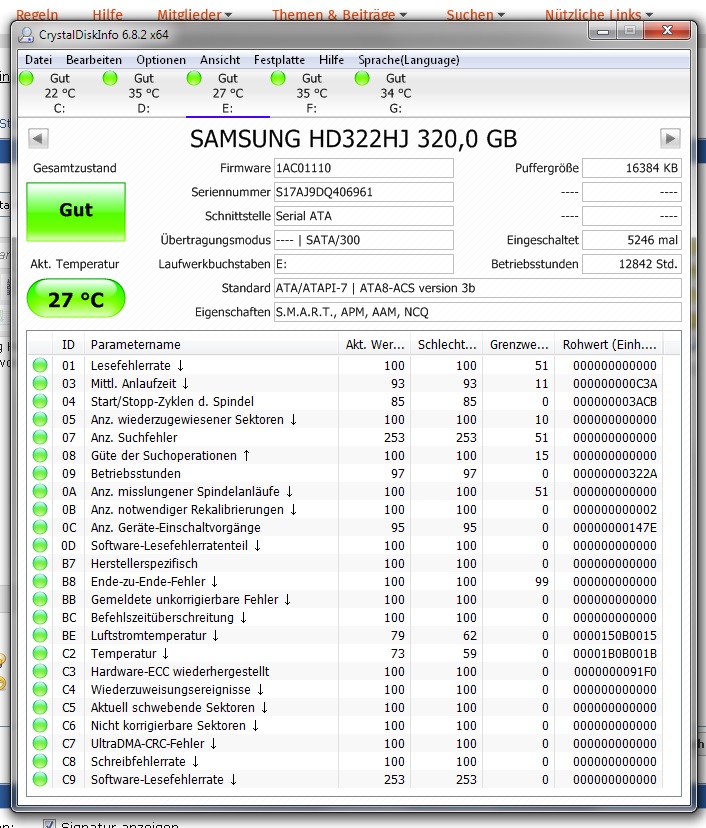Select drive C: green status indicator
The height and width of the screenshot is (828, 706).
pos(26,78)
